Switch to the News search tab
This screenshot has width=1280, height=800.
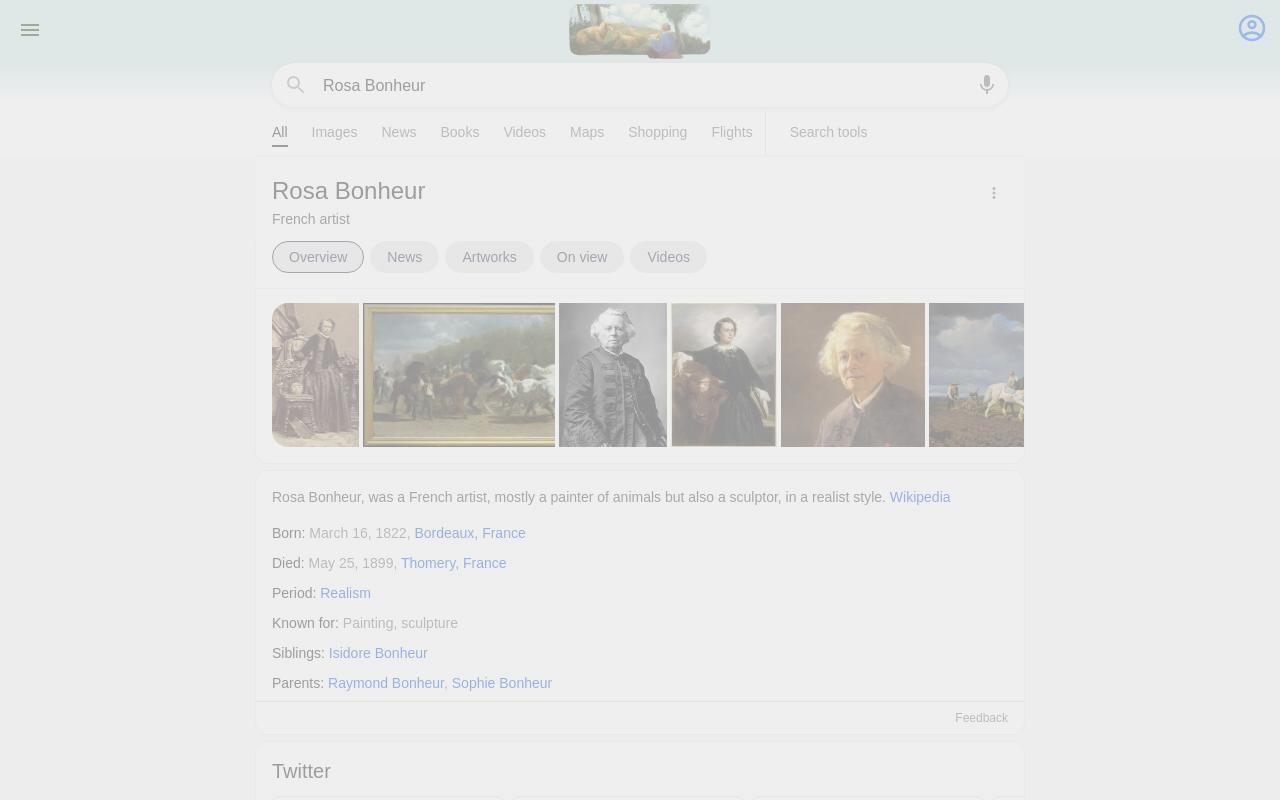click(x=399, y=132)
